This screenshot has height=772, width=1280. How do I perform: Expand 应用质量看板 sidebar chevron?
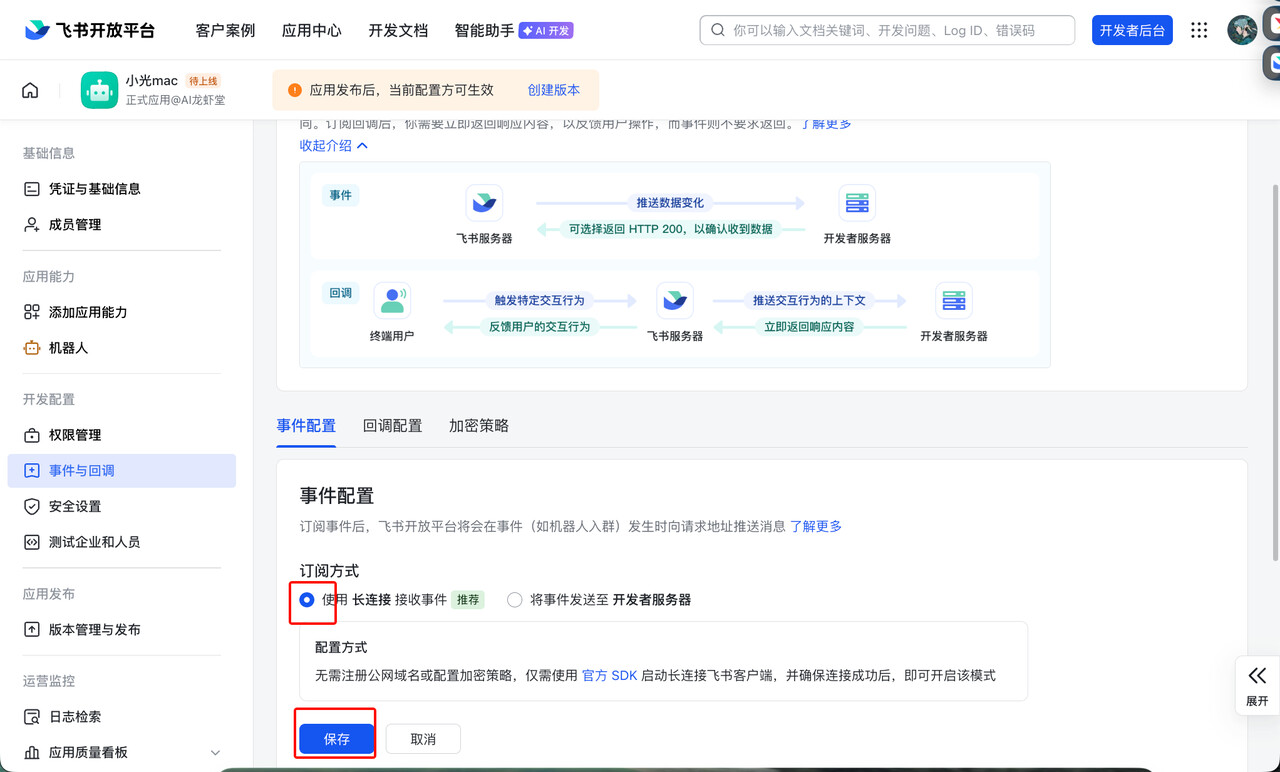coord(215,752)
